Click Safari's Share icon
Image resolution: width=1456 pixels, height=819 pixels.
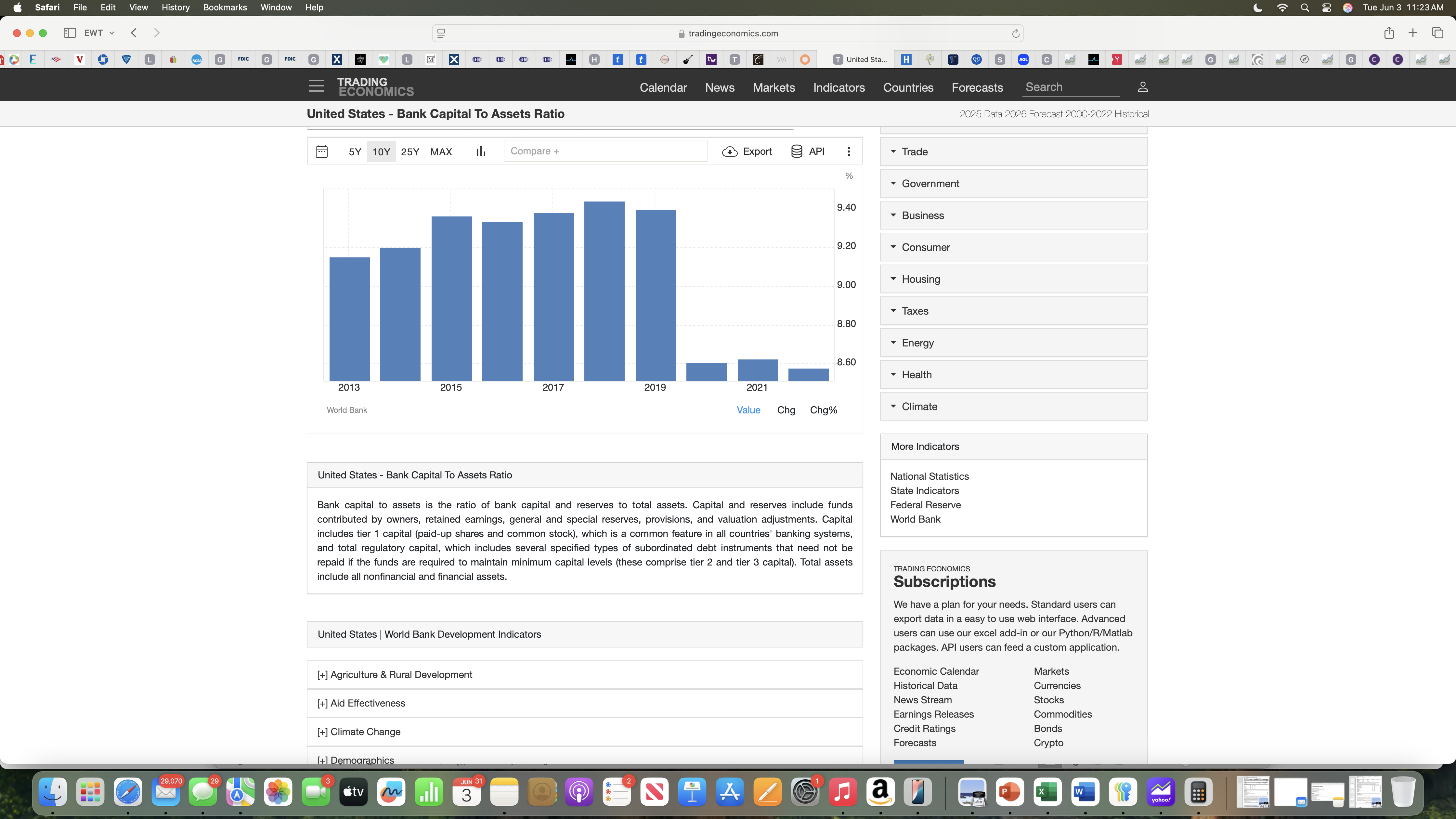pyautogui.click(x=1389, y=33)
